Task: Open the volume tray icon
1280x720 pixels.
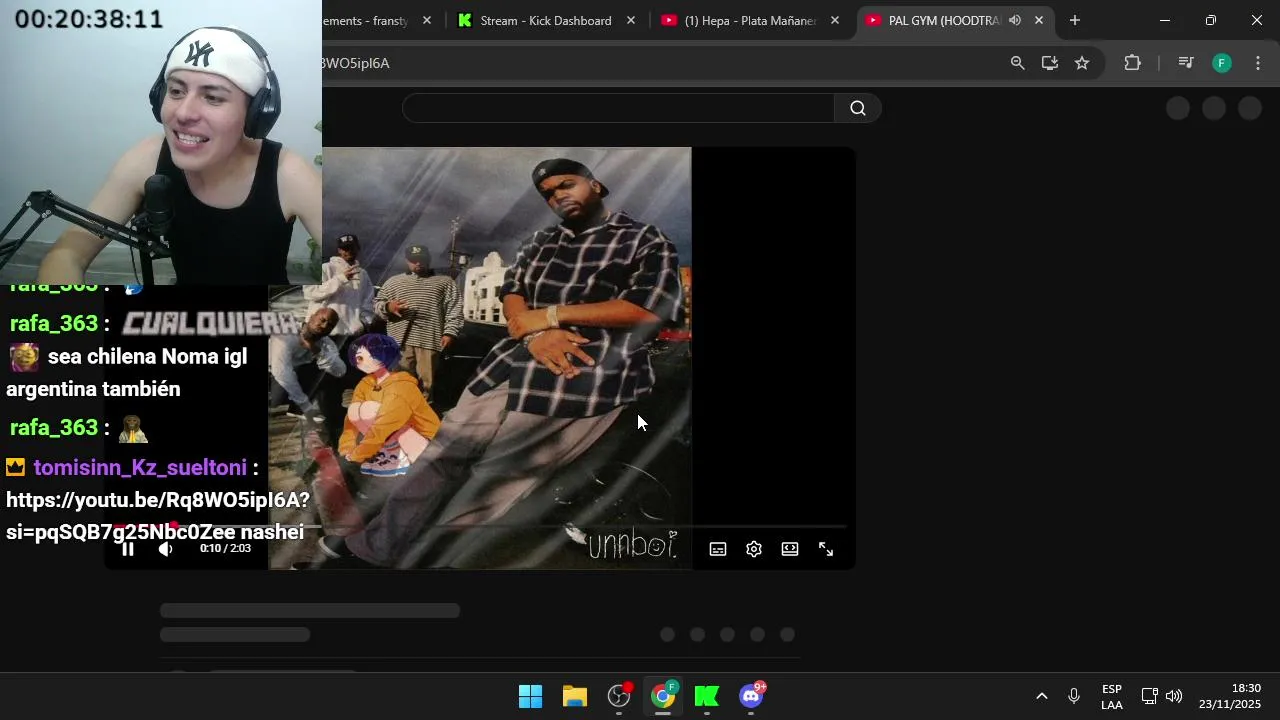Action: coord(1174,696)
